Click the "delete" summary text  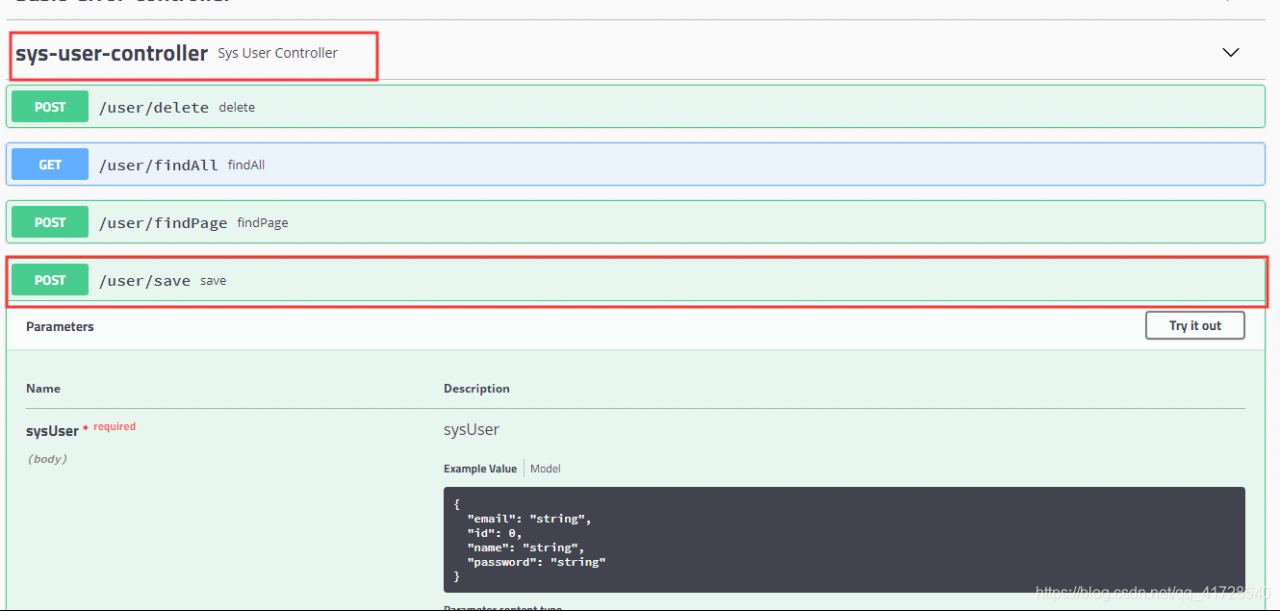[x=237, y=108]
